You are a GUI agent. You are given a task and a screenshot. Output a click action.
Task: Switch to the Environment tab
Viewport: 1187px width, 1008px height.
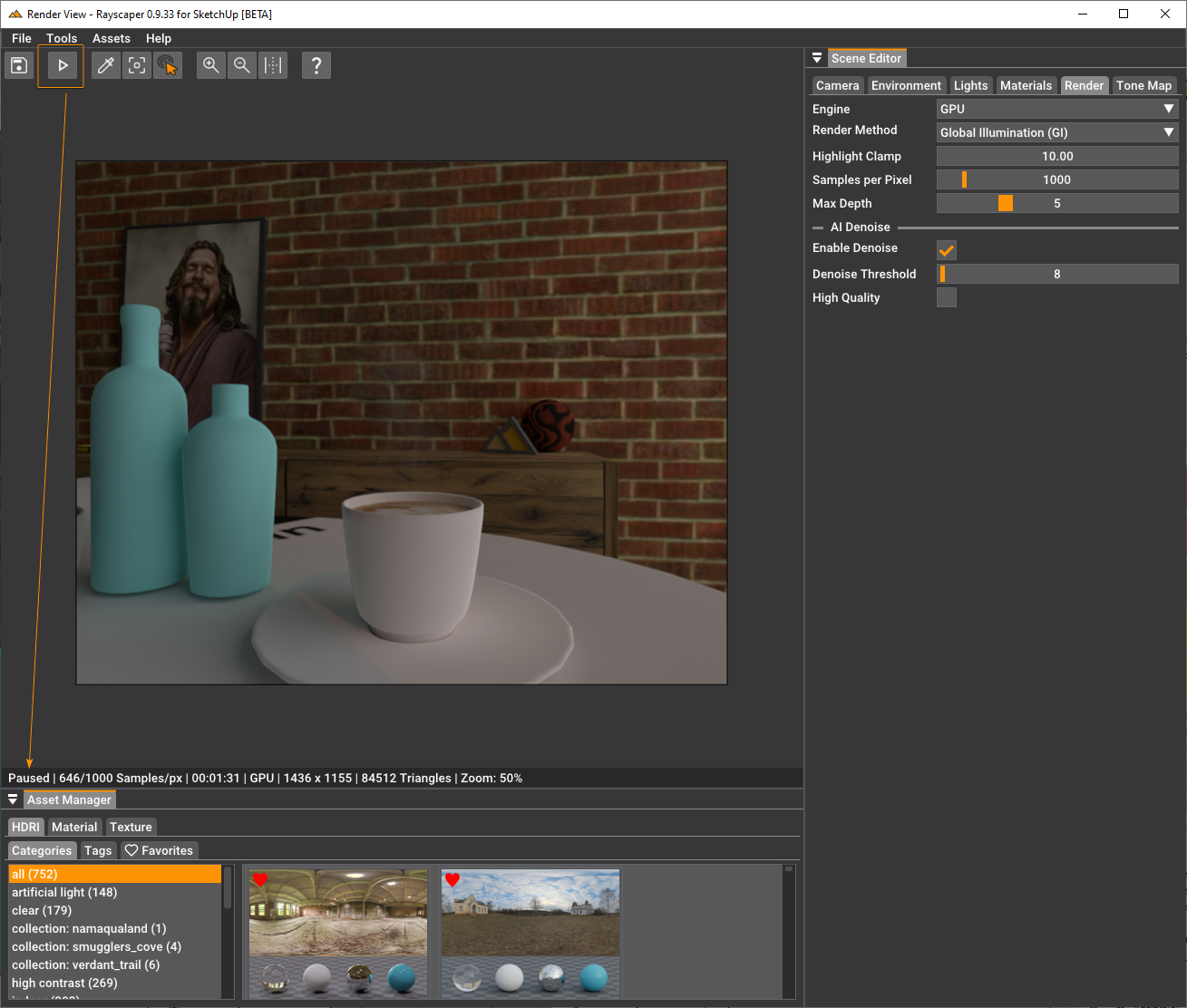tap(906, 85)
